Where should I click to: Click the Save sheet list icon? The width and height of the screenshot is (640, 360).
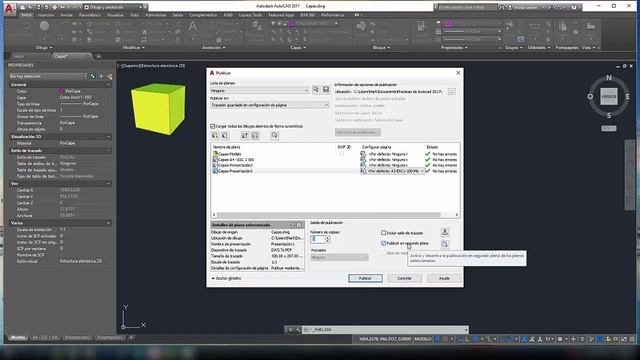pyautogui.click(x=326, y=90)
